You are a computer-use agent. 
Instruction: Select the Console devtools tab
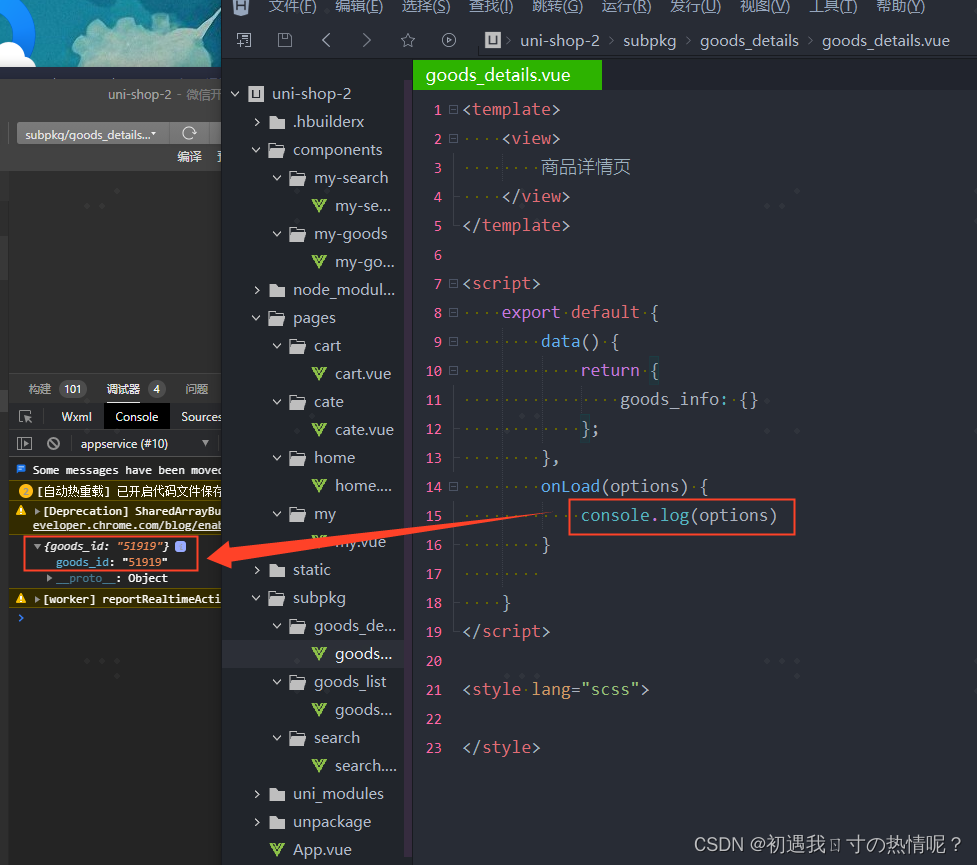point(136,417)
